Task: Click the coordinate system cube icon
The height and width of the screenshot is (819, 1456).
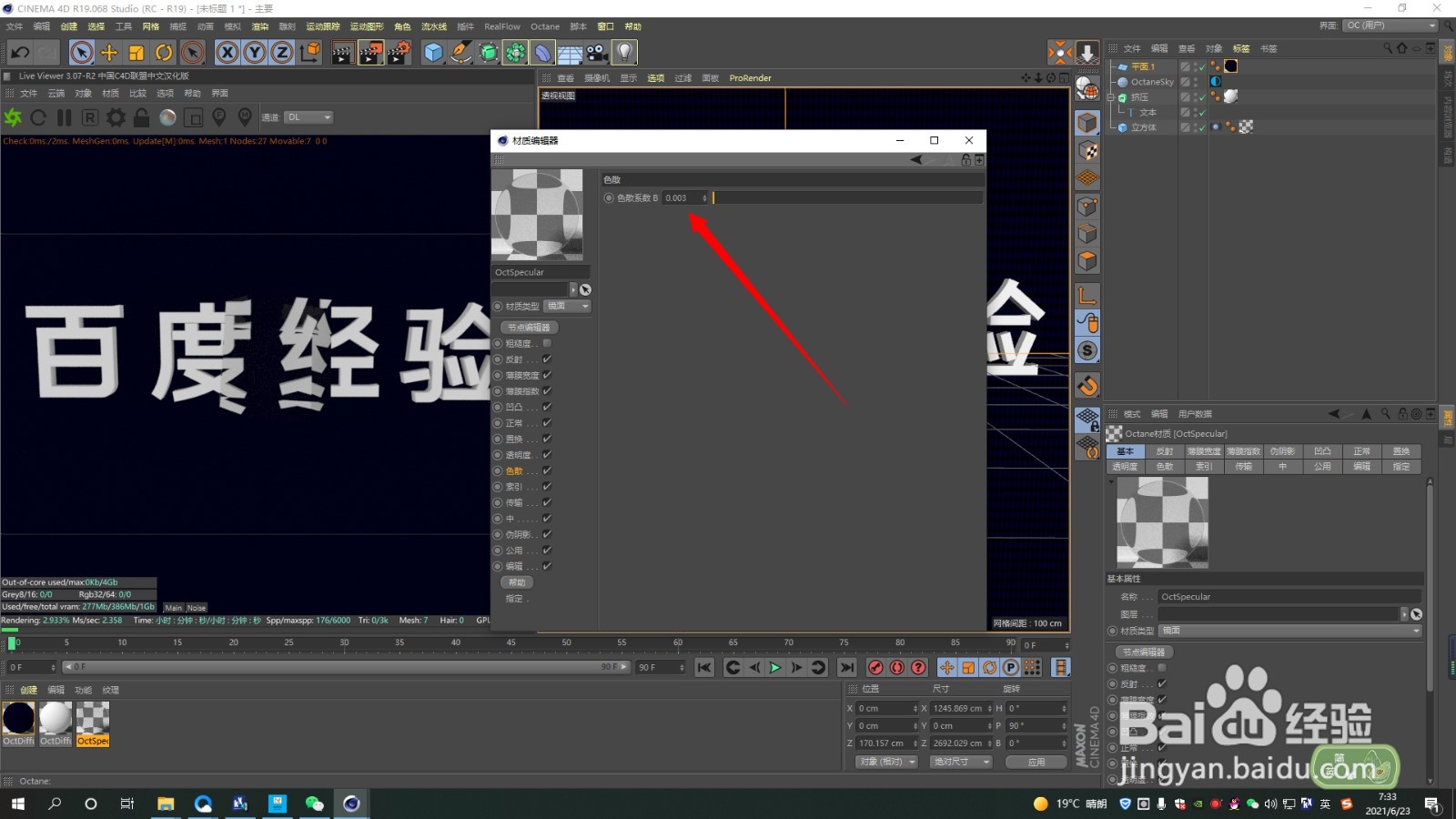Action: coord(310,53)
